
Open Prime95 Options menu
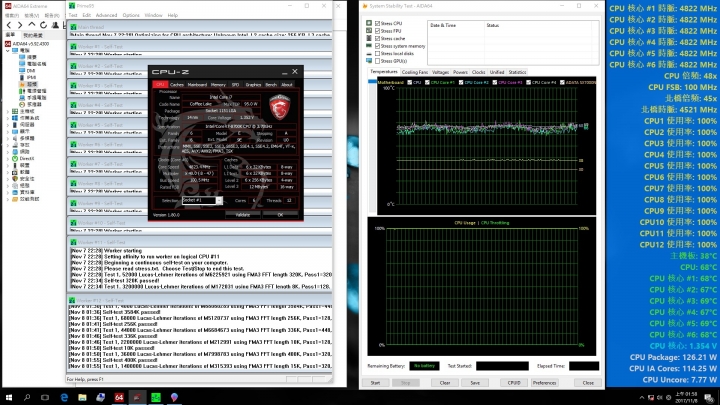pos(131,15)
